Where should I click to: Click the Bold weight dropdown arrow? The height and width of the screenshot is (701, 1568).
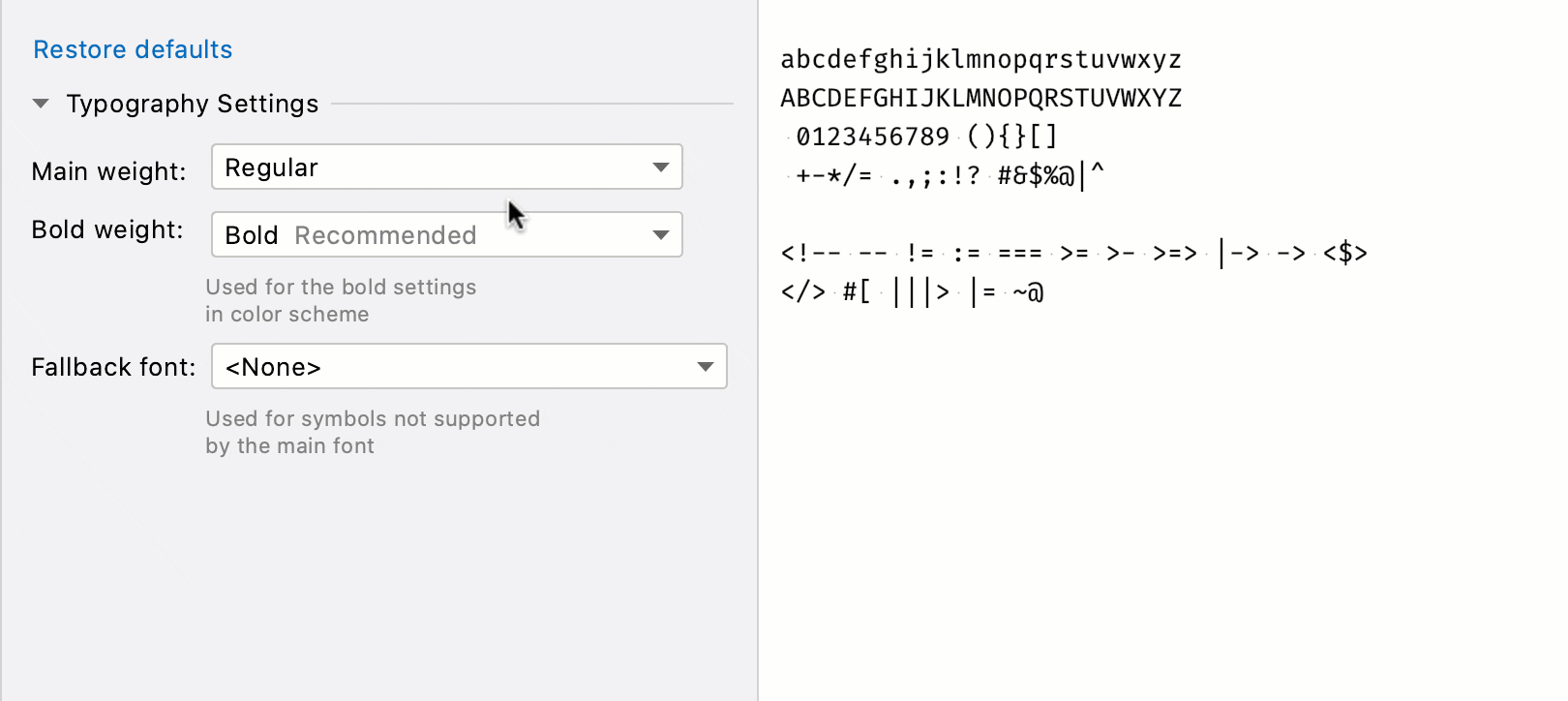(x=661, y=235)
